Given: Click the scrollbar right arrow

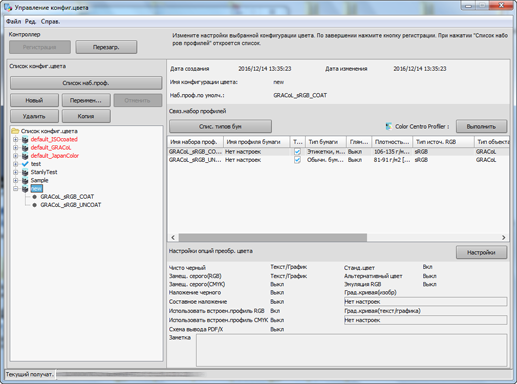Looking at the screenshot, I should pyautogui.click(x=503, y=237).
